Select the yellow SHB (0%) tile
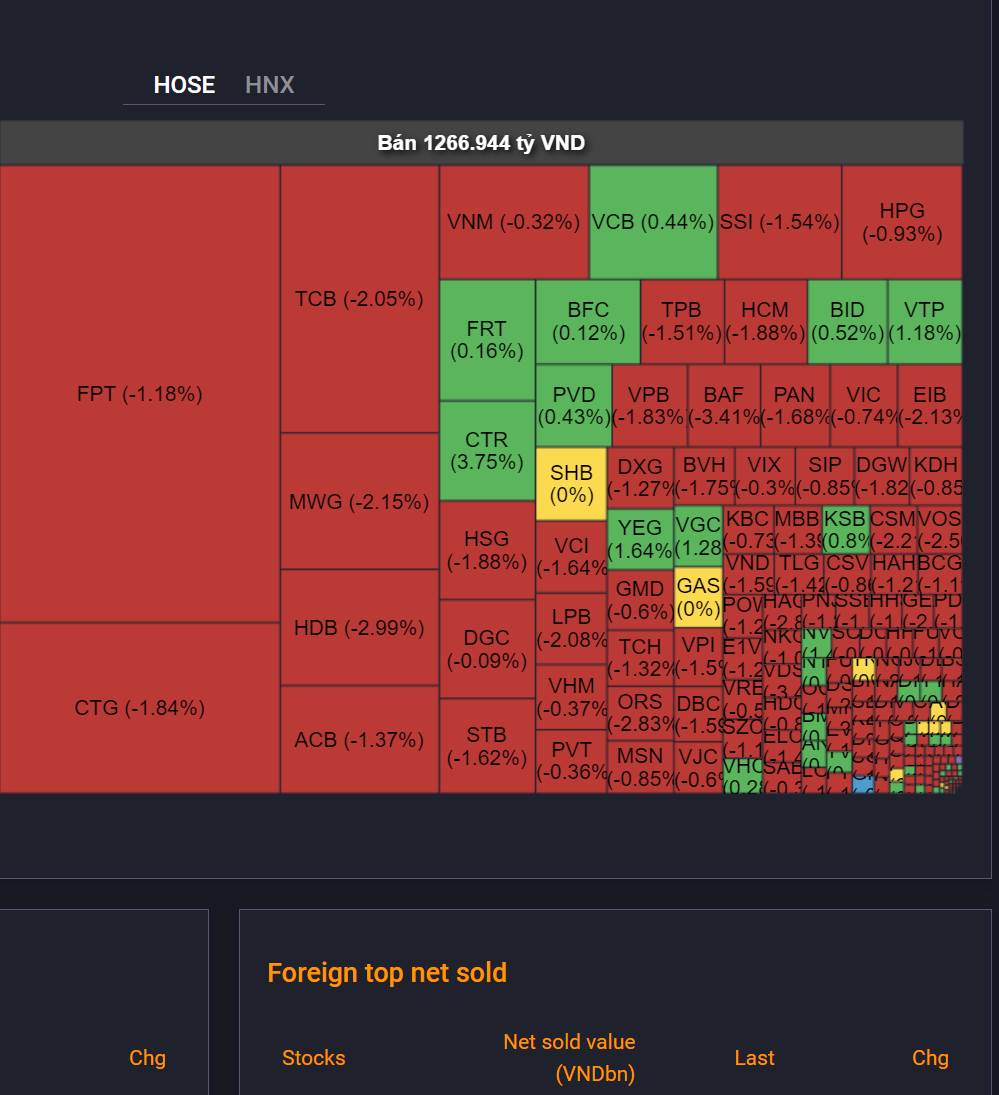 coord(571,484)
